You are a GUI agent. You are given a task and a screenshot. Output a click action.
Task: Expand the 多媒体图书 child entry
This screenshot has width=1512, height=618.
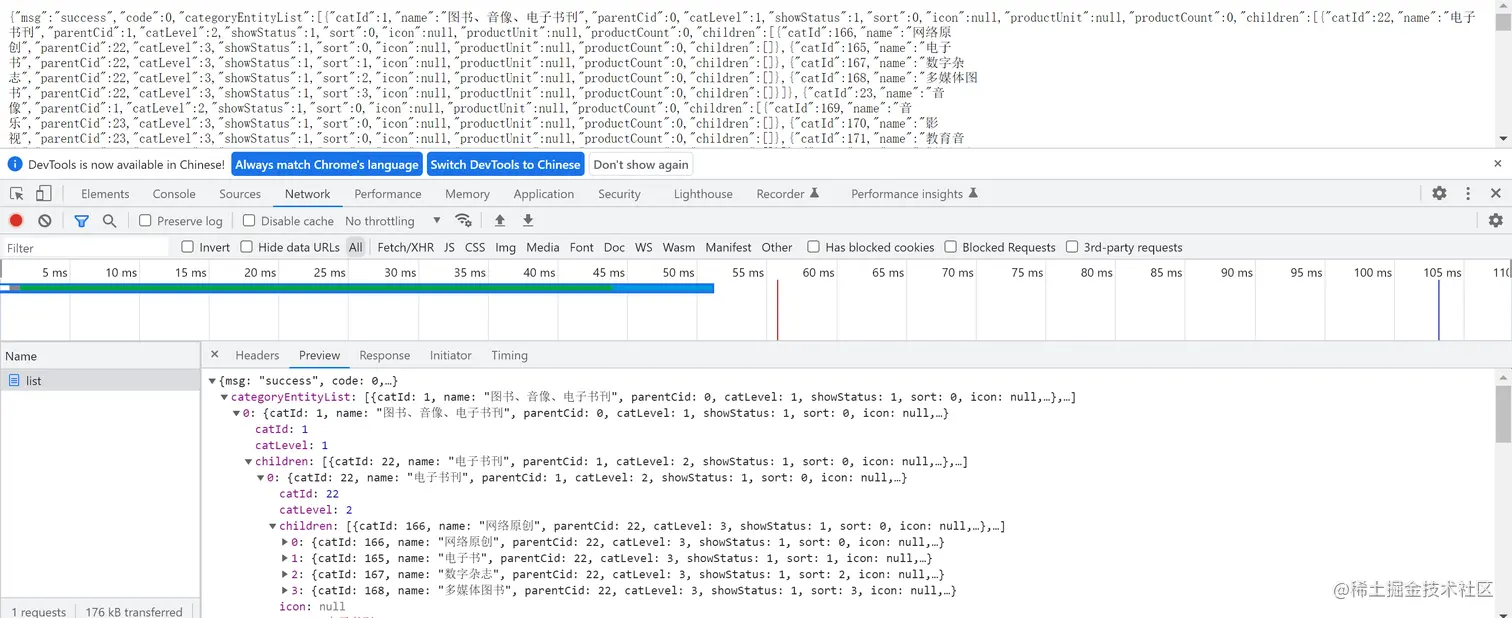[x=285, y=590]
